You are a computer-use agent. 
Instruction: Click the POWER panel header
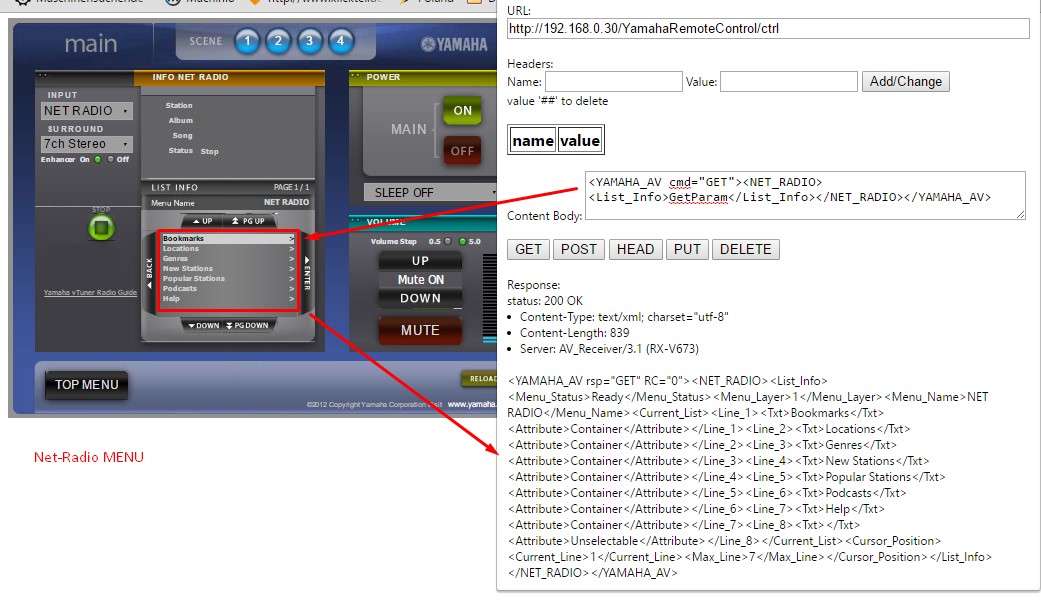tap(423, 78)
